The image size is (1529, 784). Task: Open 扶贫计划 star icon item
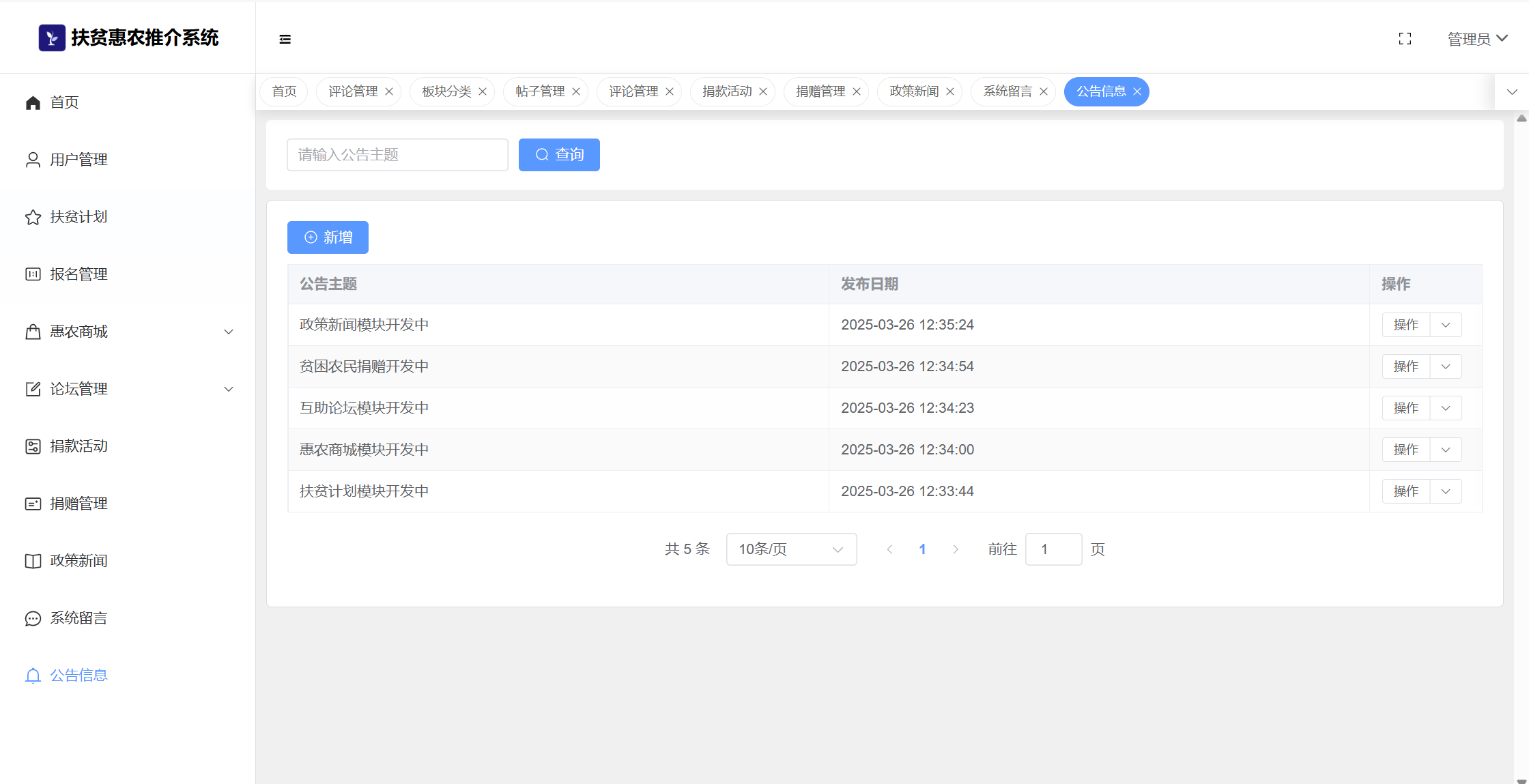pos(33,217)
